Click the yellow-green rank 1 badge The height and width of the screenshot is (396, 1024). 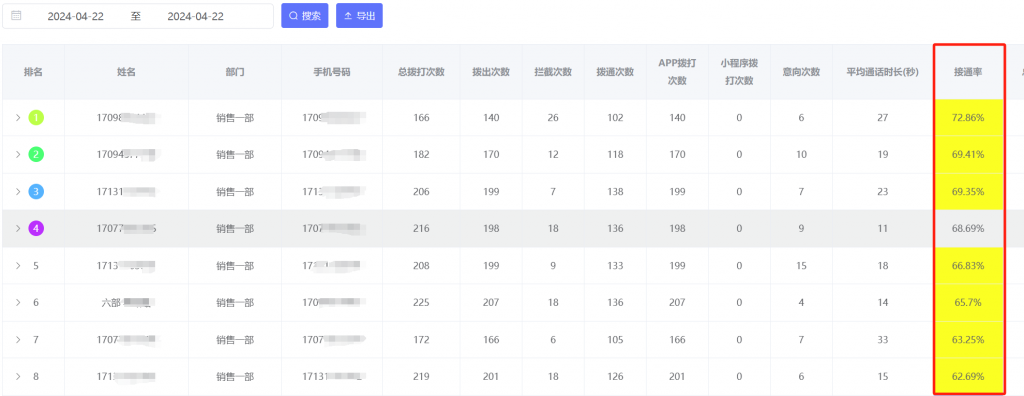pyautogui.click(x=37, y=118)
